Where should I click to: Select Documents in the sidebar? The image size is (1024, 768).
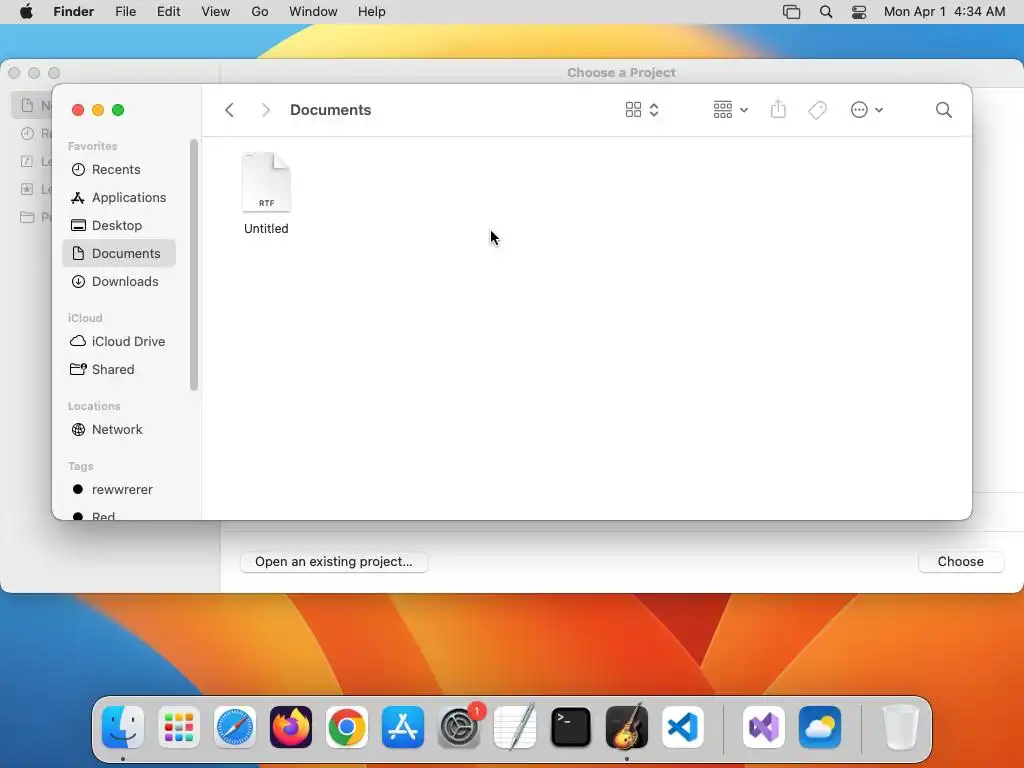(119, 253)
